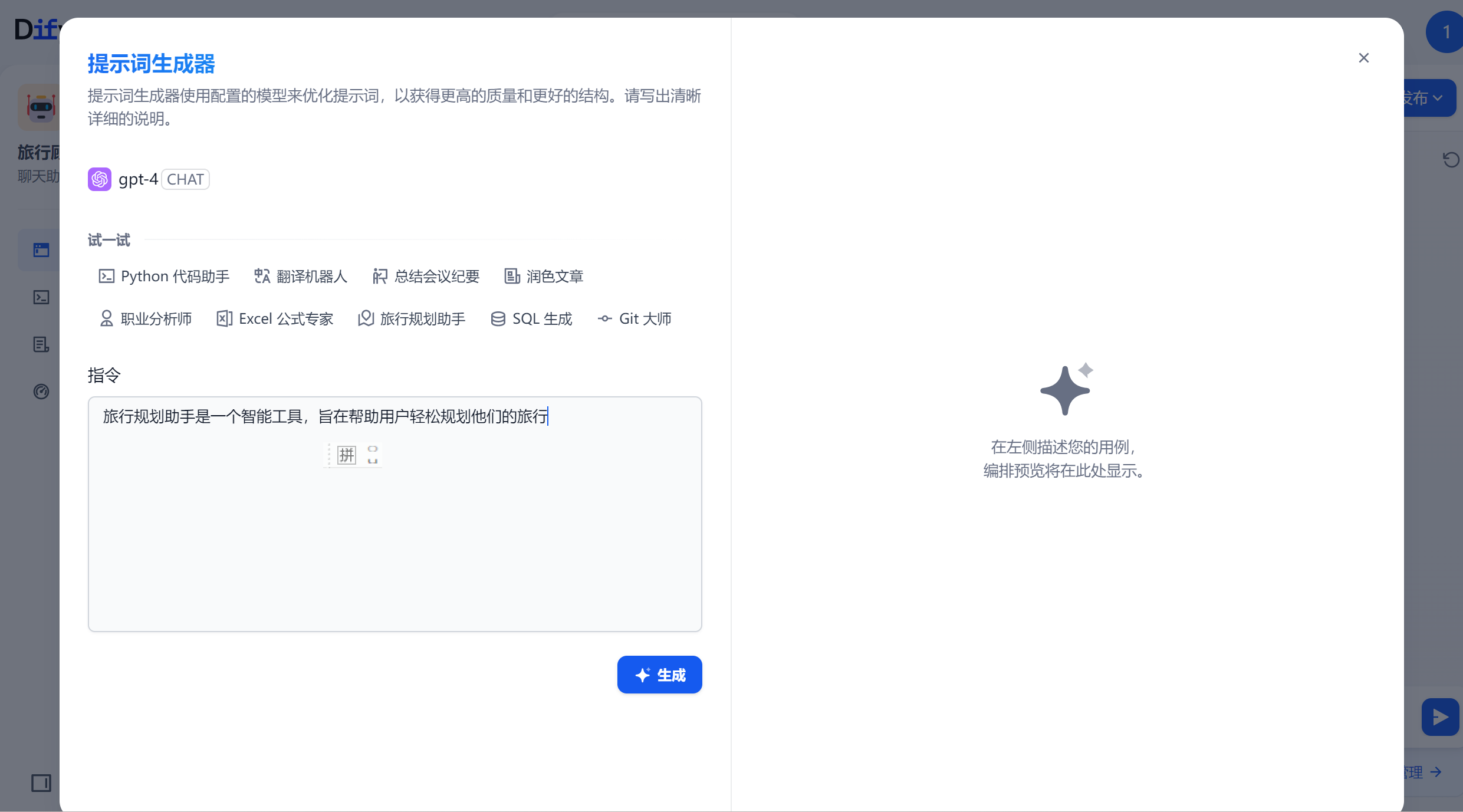Select the 翻译机器人 translate icon
Viewport: 1463px width, 812px height.
[x=262, y=276]
